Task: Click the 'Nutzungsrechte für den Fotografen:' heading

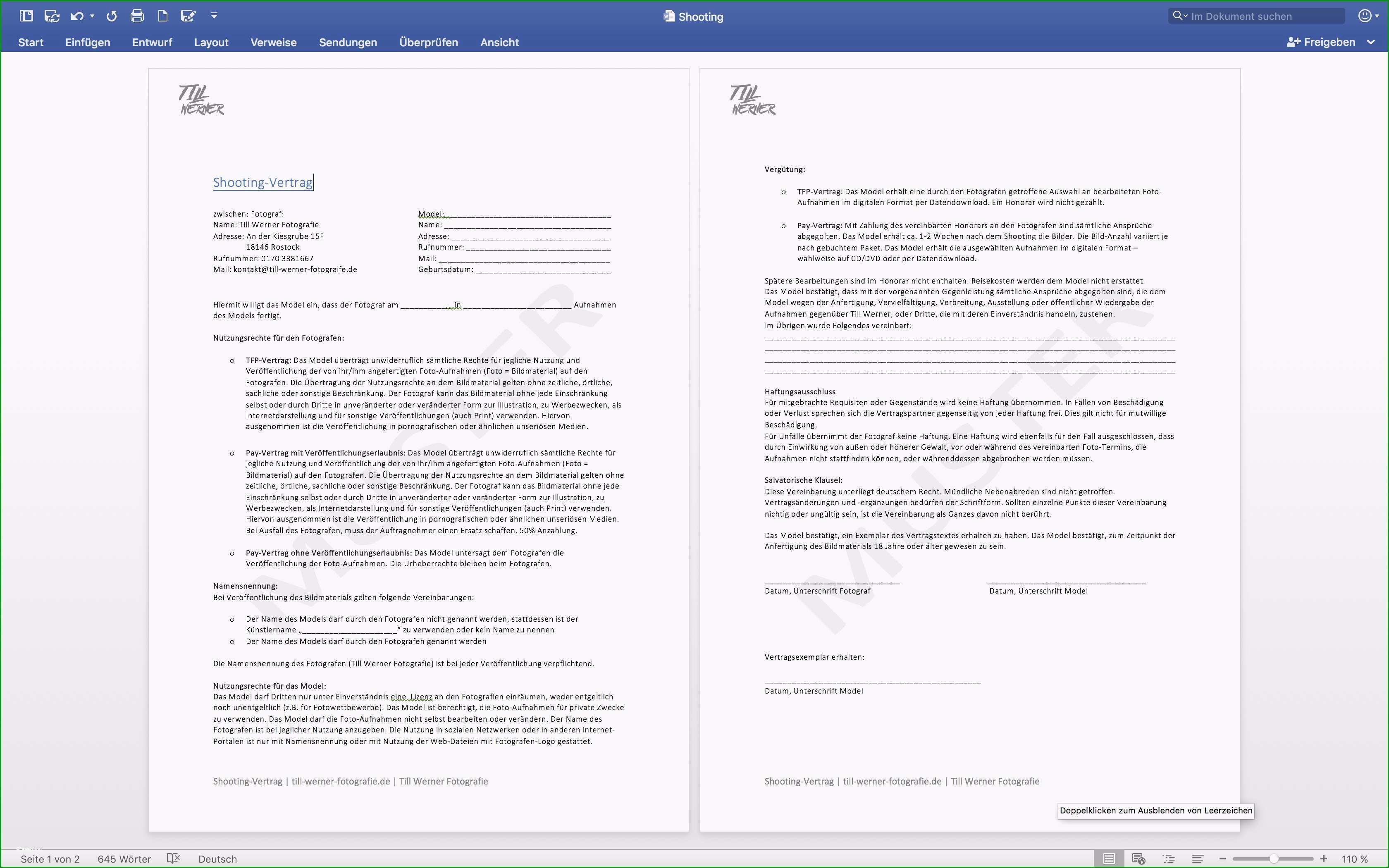Action: coord(278,338)
